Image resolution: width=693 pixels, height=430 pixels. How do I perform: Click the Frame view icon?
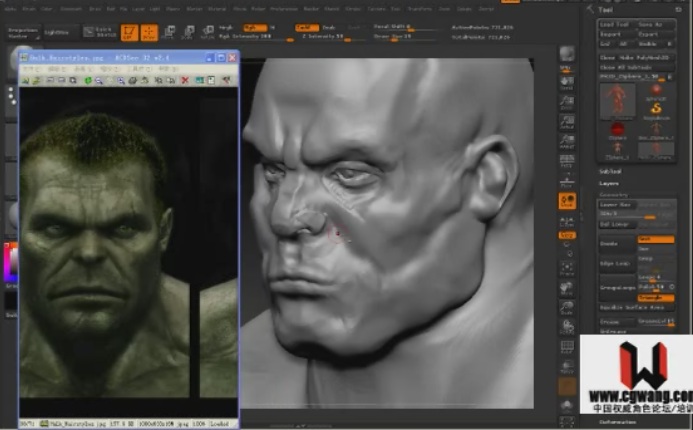point(567,269)
